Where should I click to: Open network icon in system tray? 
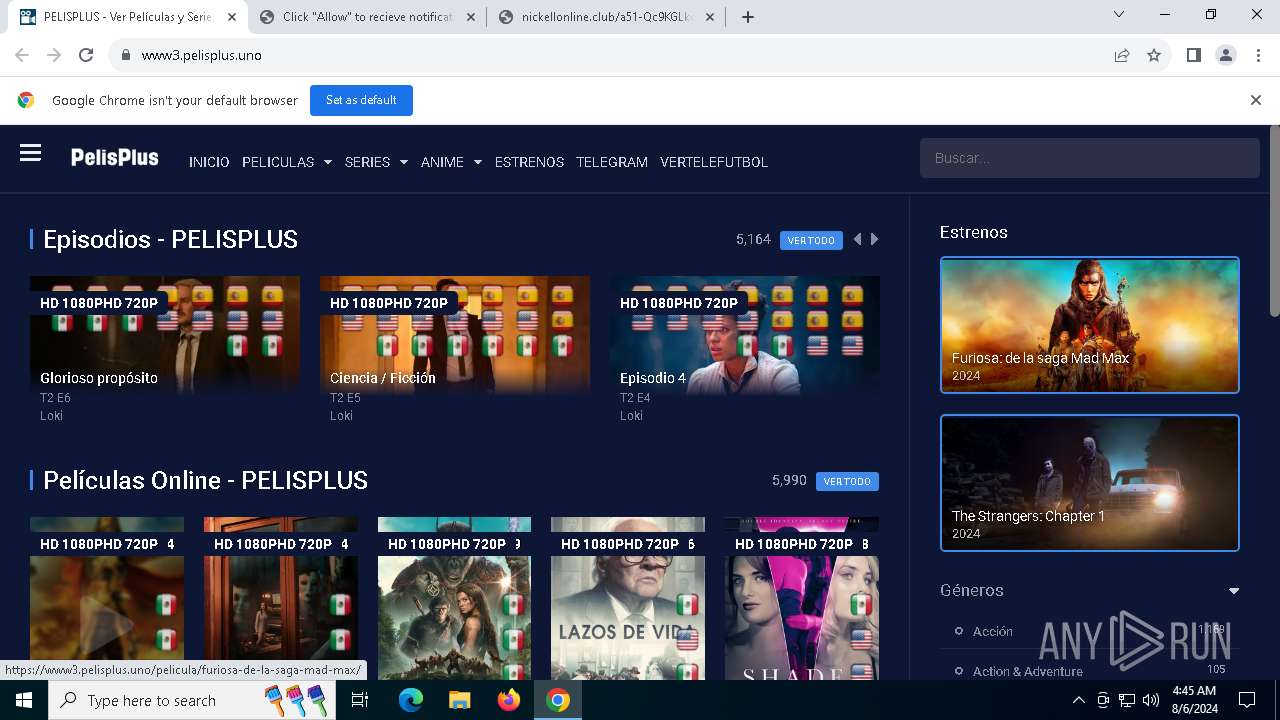(x=1127, y=700)
